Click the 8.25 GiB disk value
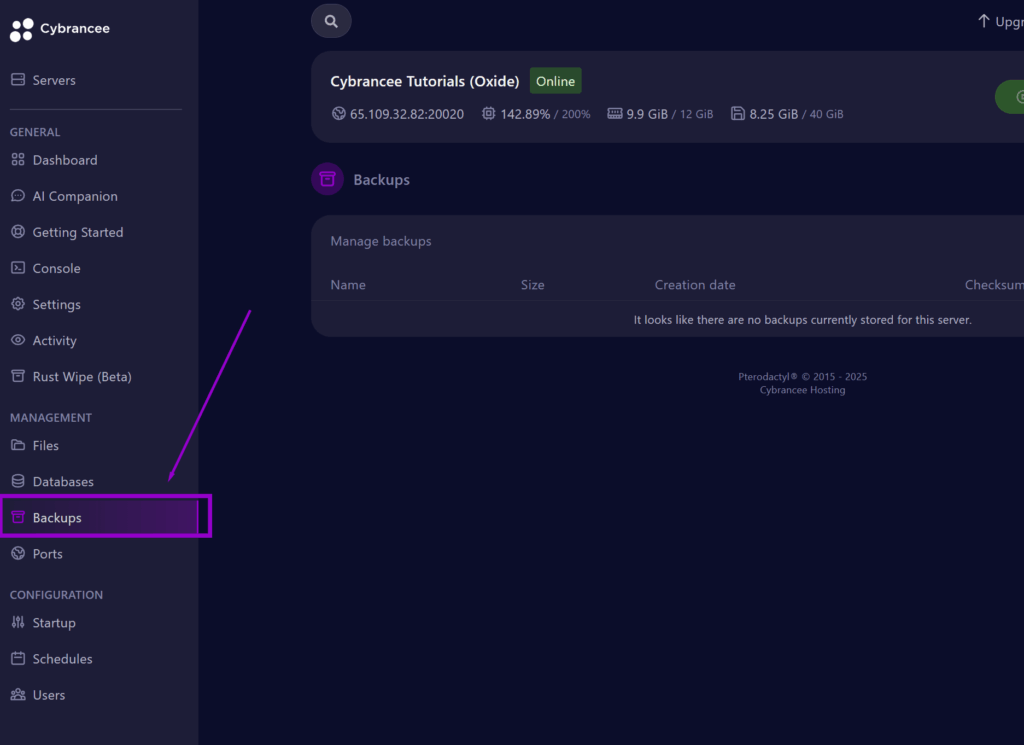Screen dimensions: 1024x745 point(773,114)
